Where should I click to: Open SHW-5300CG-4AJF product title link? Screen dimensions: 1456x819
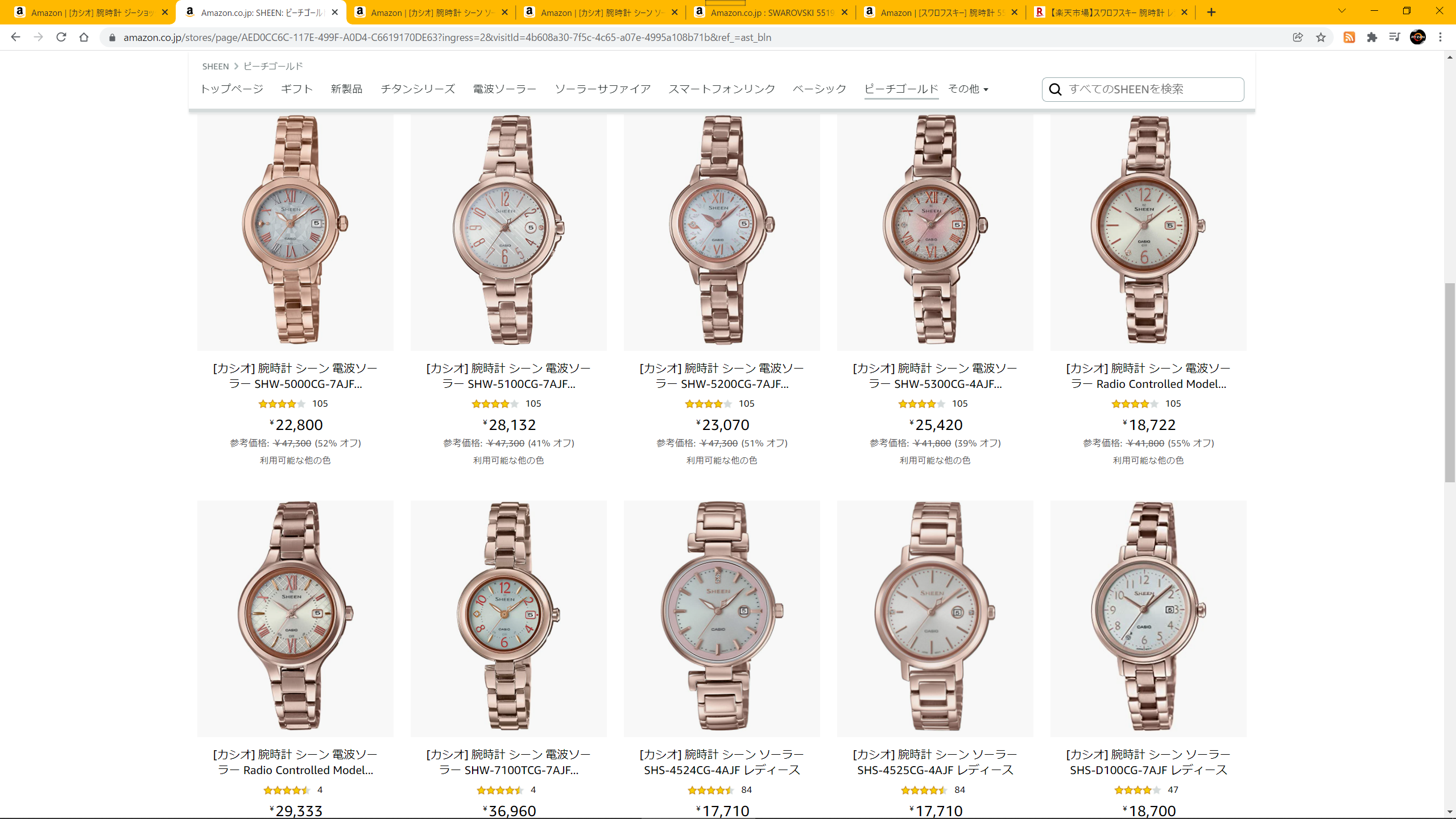tap(935, 376)
